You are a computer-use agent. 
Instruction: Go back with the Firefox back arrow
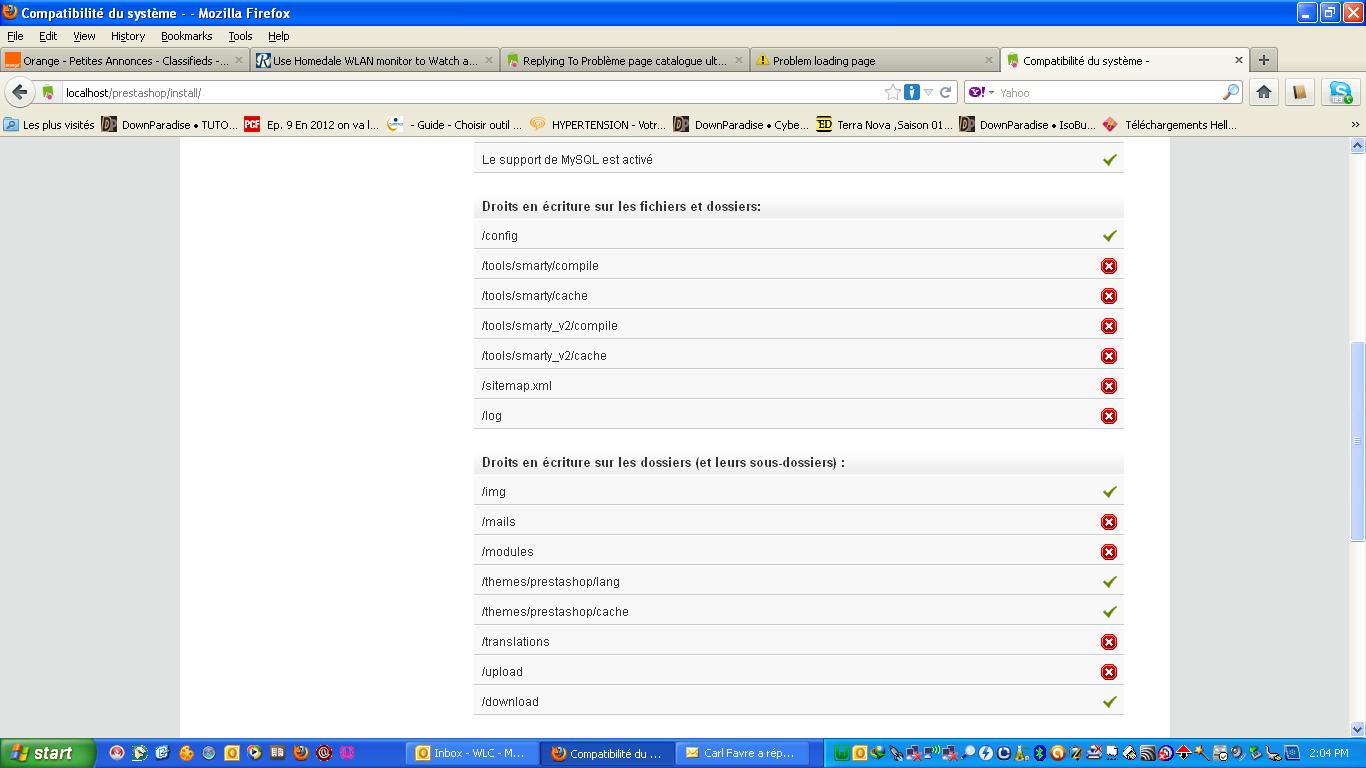click(x=20, y=92)
